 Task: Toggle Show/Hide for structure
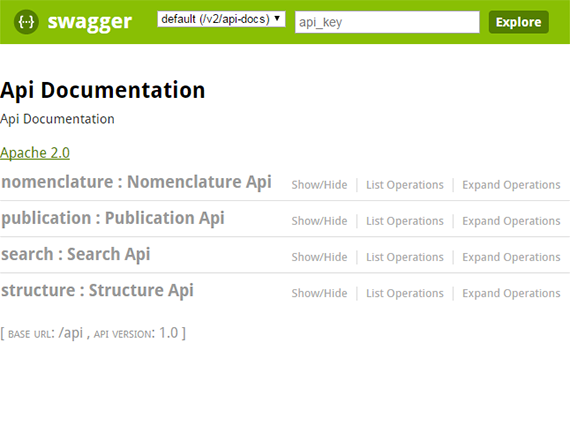click(319, 293)
